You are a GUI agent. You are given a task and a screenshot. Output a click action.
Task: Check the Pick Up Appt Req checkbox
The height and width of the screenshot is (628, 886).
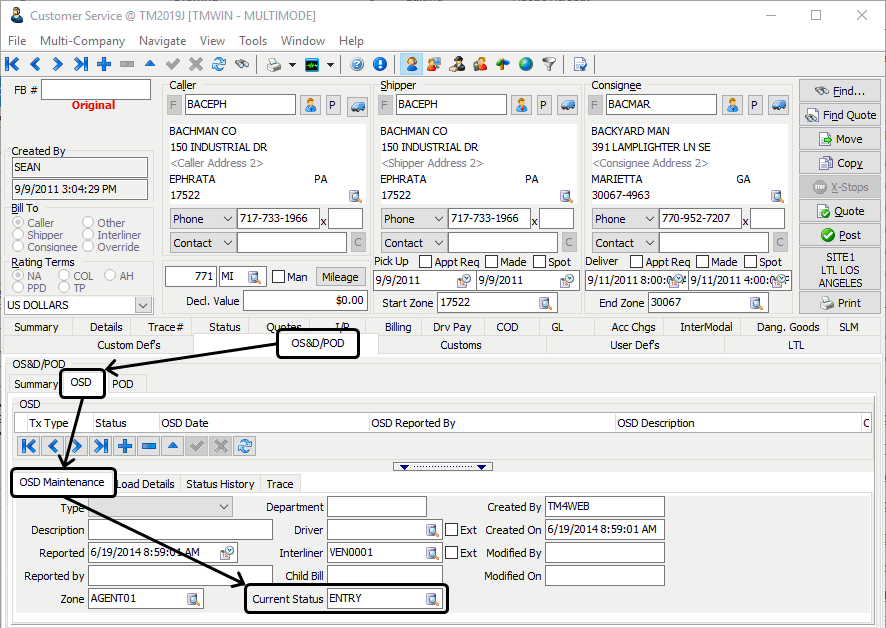(426, 262)
